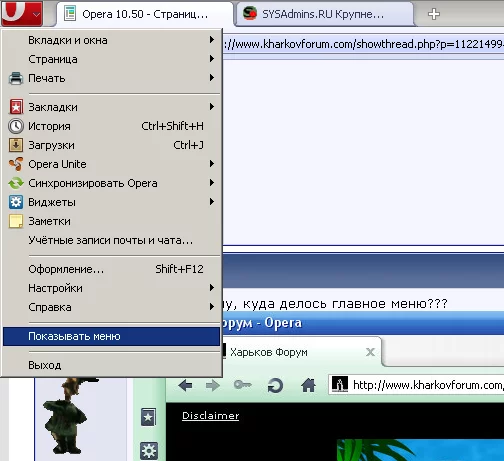504x461 pixels.
Task: Open Оформление appearance dialog
Action: pos(111,269)
